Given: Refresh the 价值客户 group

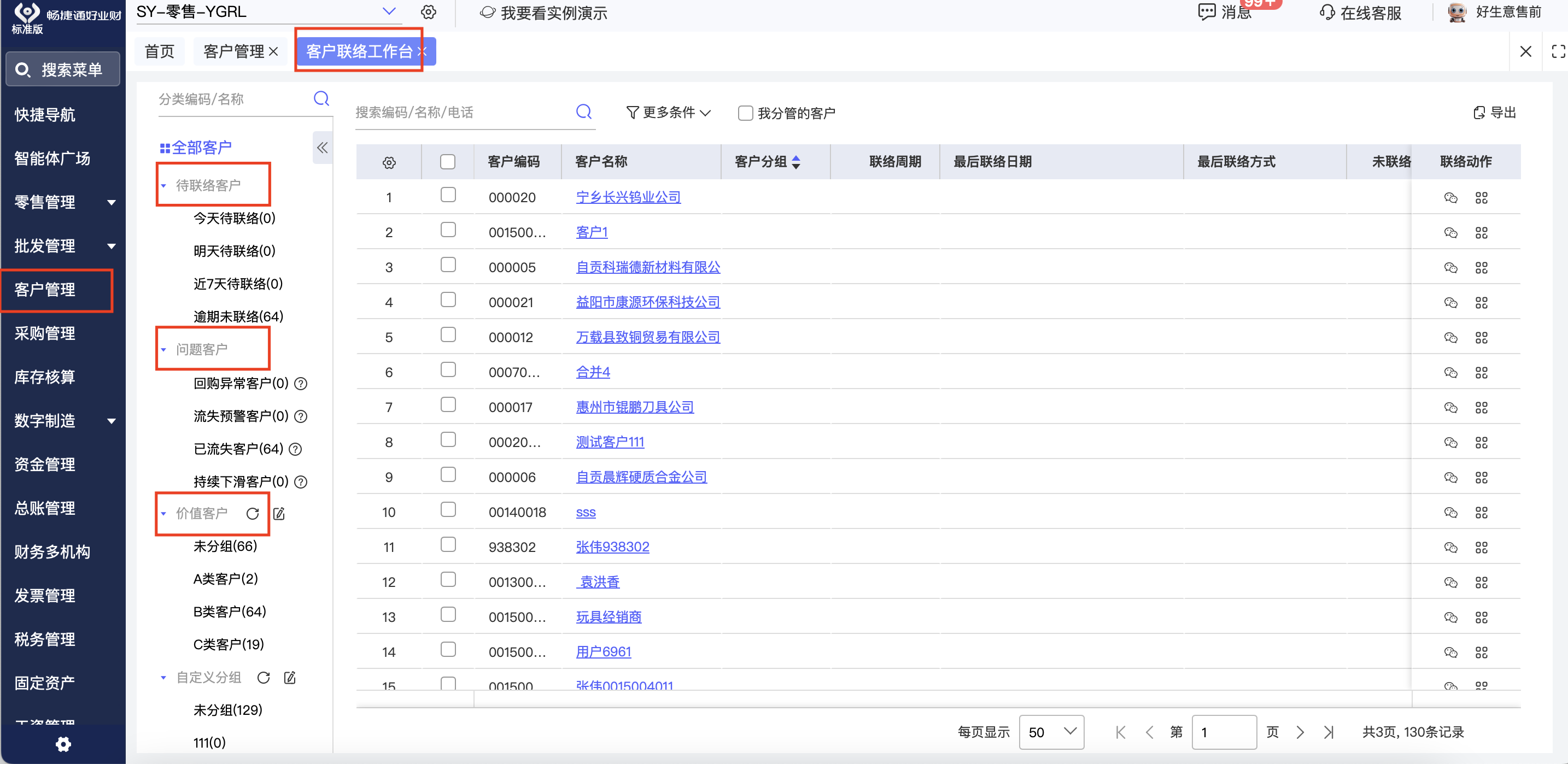Looking at the screenshot, I should coord(253,514).
